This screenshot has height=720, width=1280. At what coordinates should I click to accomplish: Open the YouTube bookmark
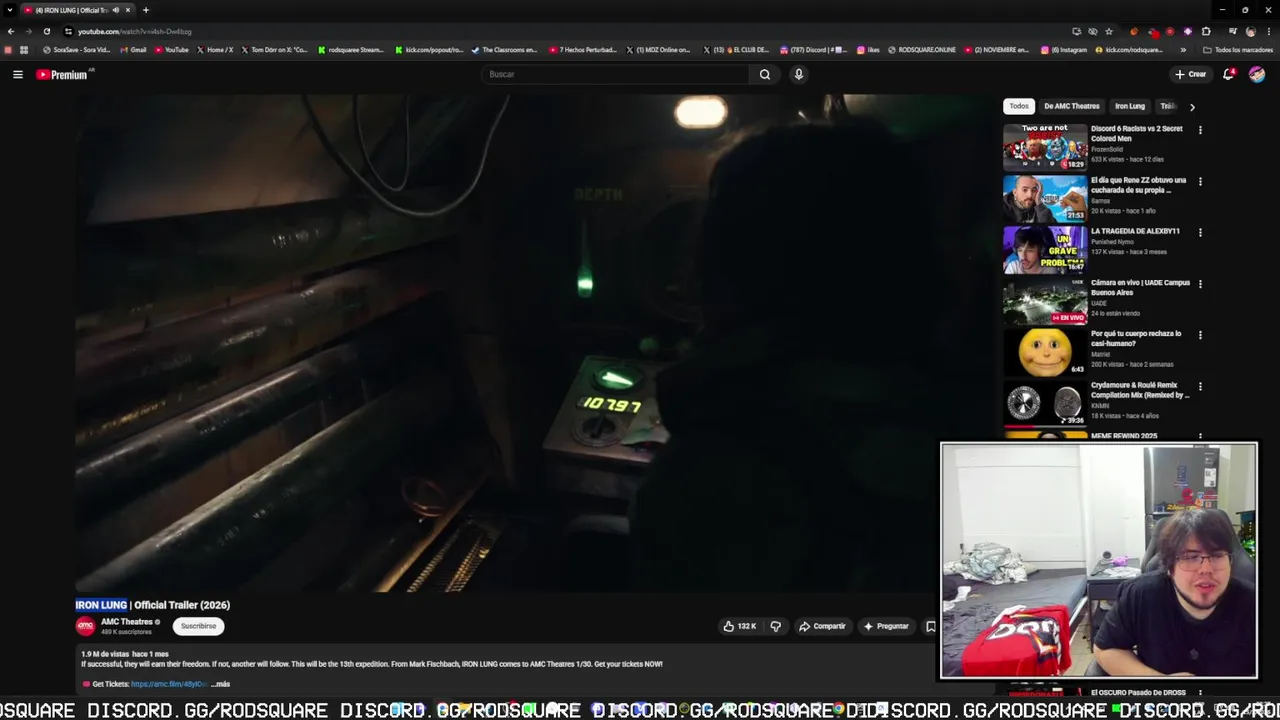[172, 49]
